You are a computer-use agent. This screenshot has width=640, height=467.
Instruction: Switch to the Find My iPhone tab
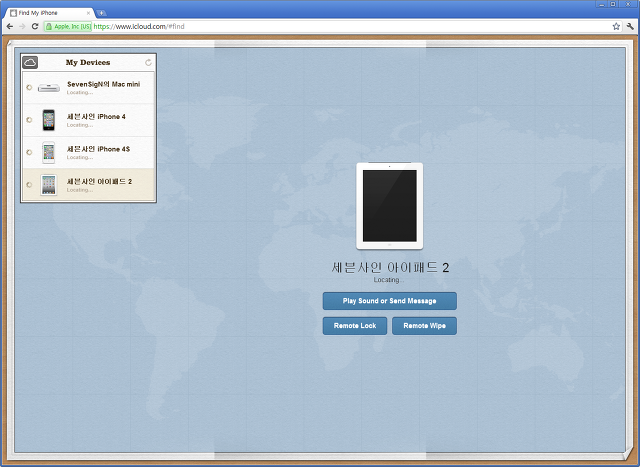tap(49, 13)
